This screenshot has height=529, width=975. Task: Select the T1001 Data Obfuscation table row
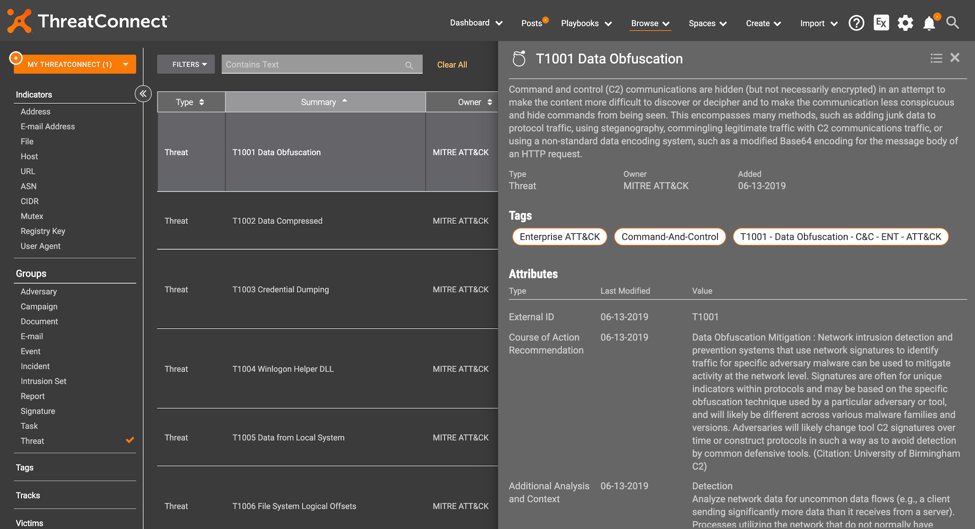tap(328, 152)
